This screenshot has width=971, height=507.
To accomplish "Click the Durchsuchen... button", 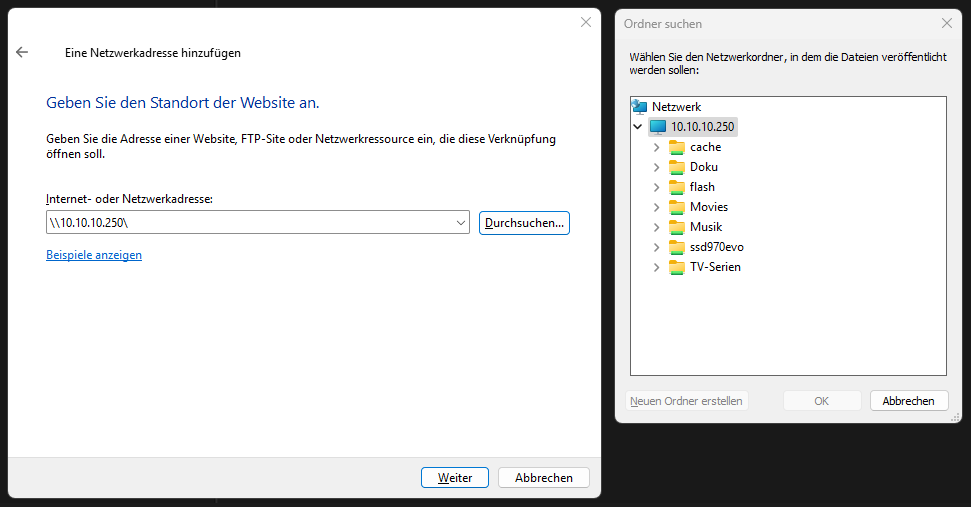I will coord(524,223).
